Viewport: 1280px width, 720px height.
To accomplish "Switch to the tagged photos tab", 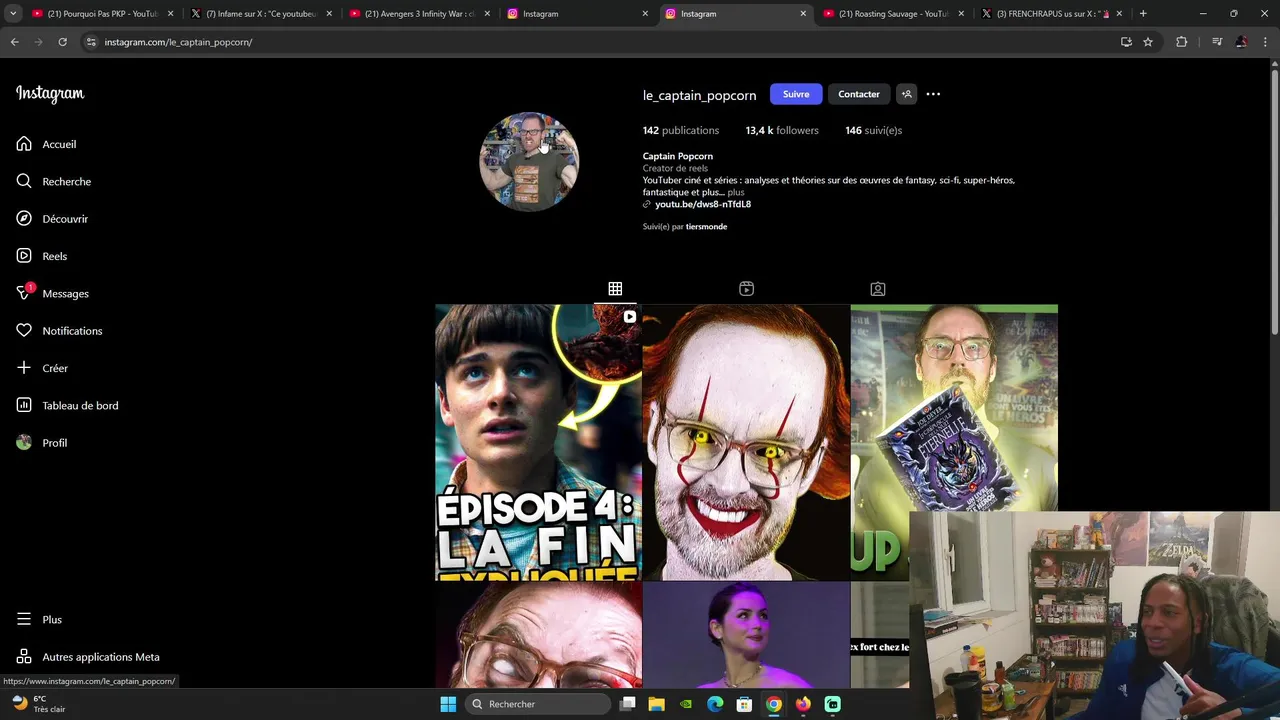I will point(878,289).
